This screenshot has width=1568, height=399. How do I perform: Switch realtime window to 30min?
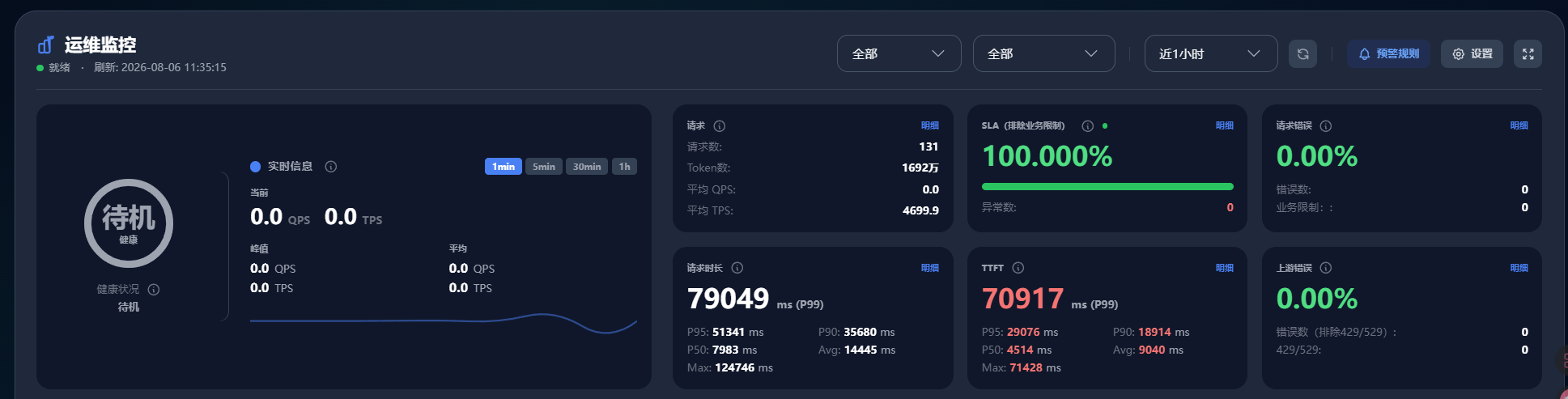tap(587, 167)
